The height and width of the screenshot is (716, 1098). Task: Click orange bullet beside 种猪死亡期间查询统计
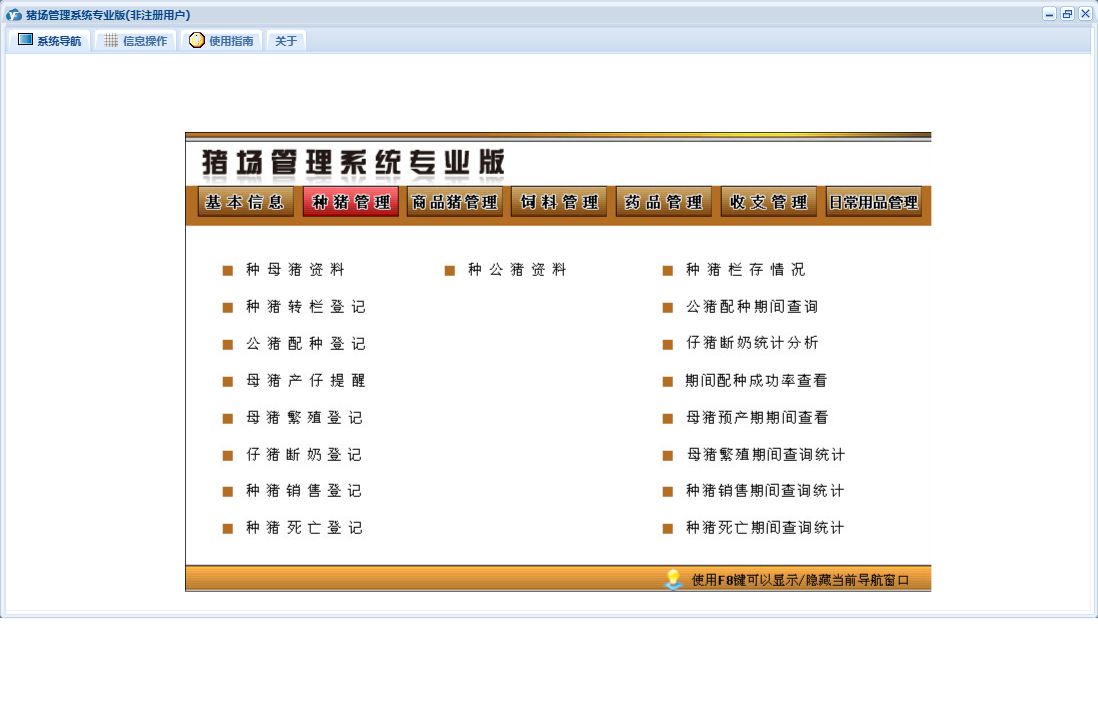(x=667, y=529)
